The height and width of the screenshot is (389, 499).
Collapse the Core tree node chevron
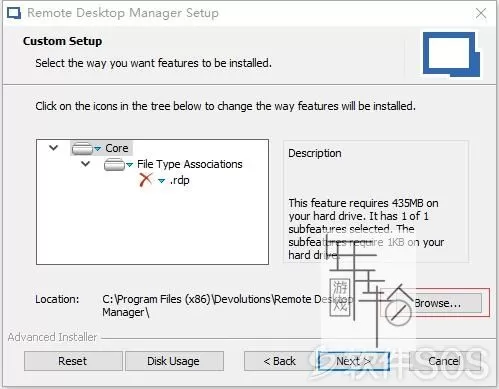pyautogui.click(x=54, y=147)
